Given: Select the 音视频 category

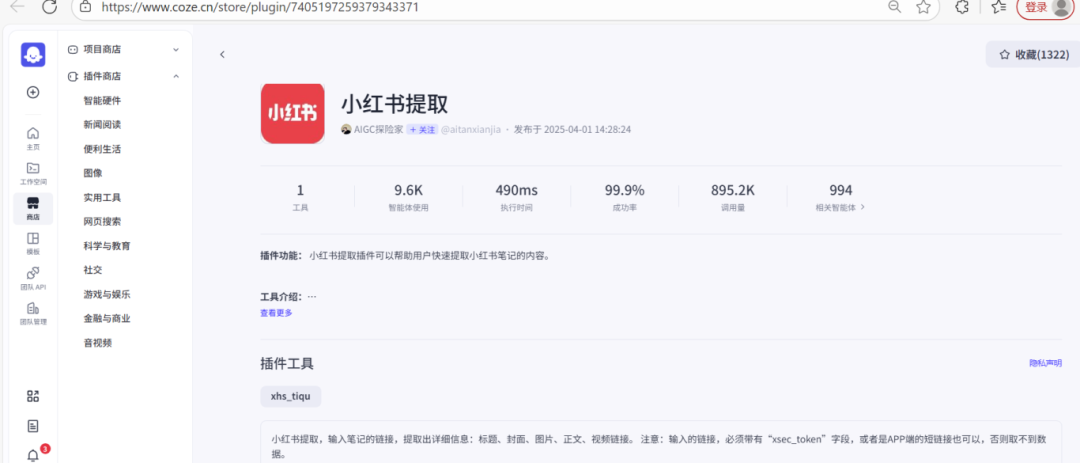Looking at the screenshot, I should (98, 342).
